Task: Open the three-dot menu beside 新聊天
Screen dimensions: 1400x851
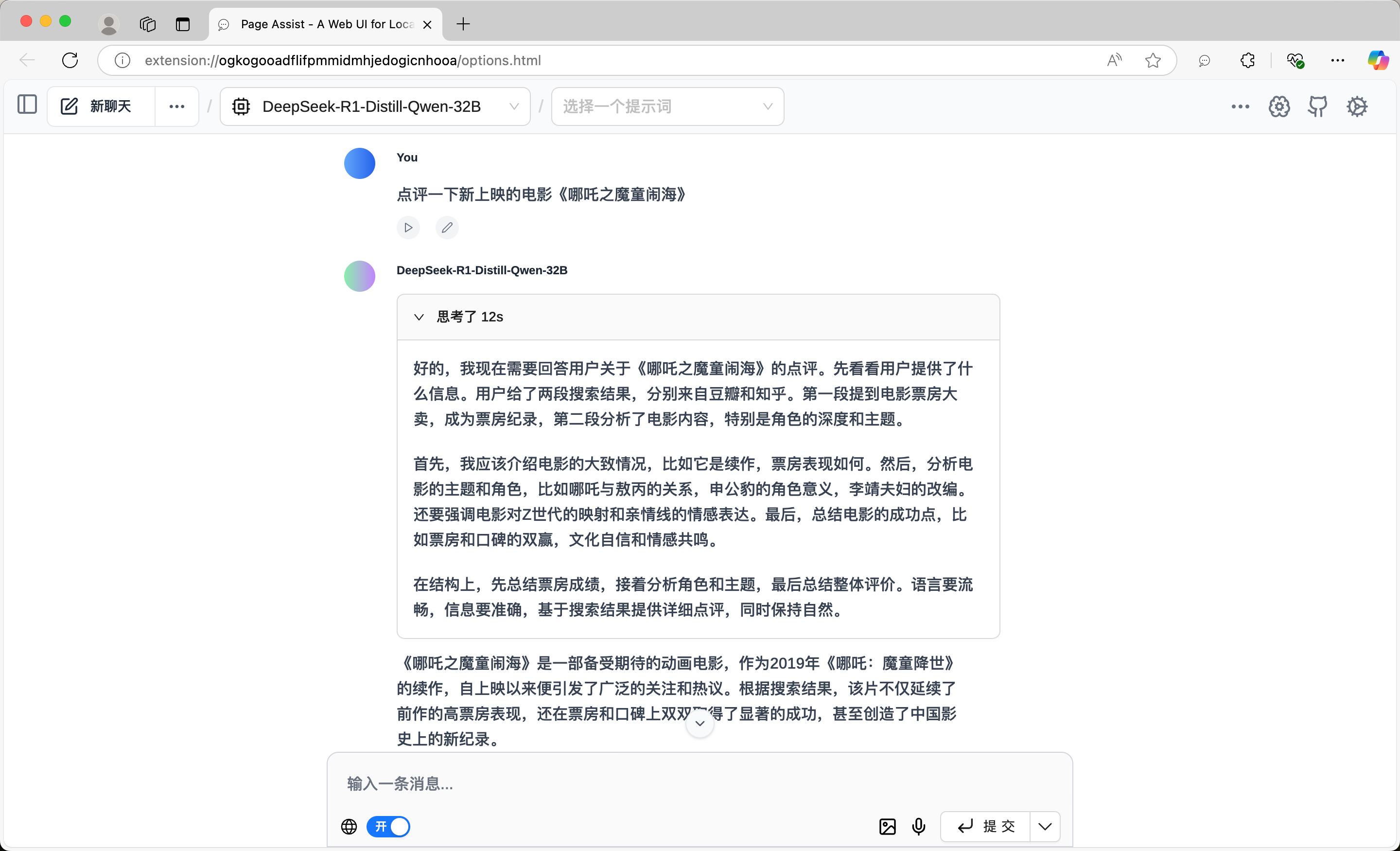Action: [177, 106]
